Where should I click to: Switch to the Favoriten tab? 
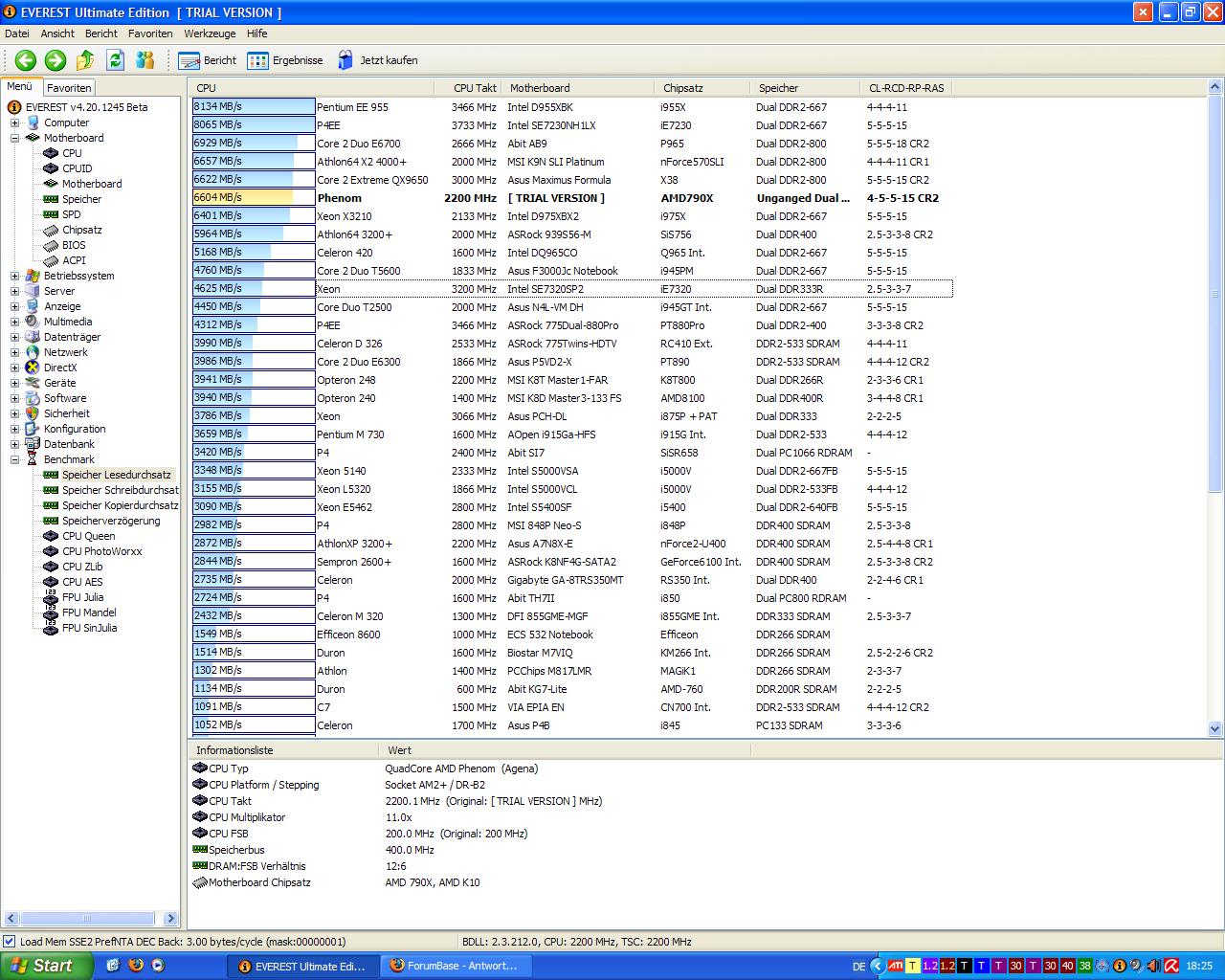69,87
